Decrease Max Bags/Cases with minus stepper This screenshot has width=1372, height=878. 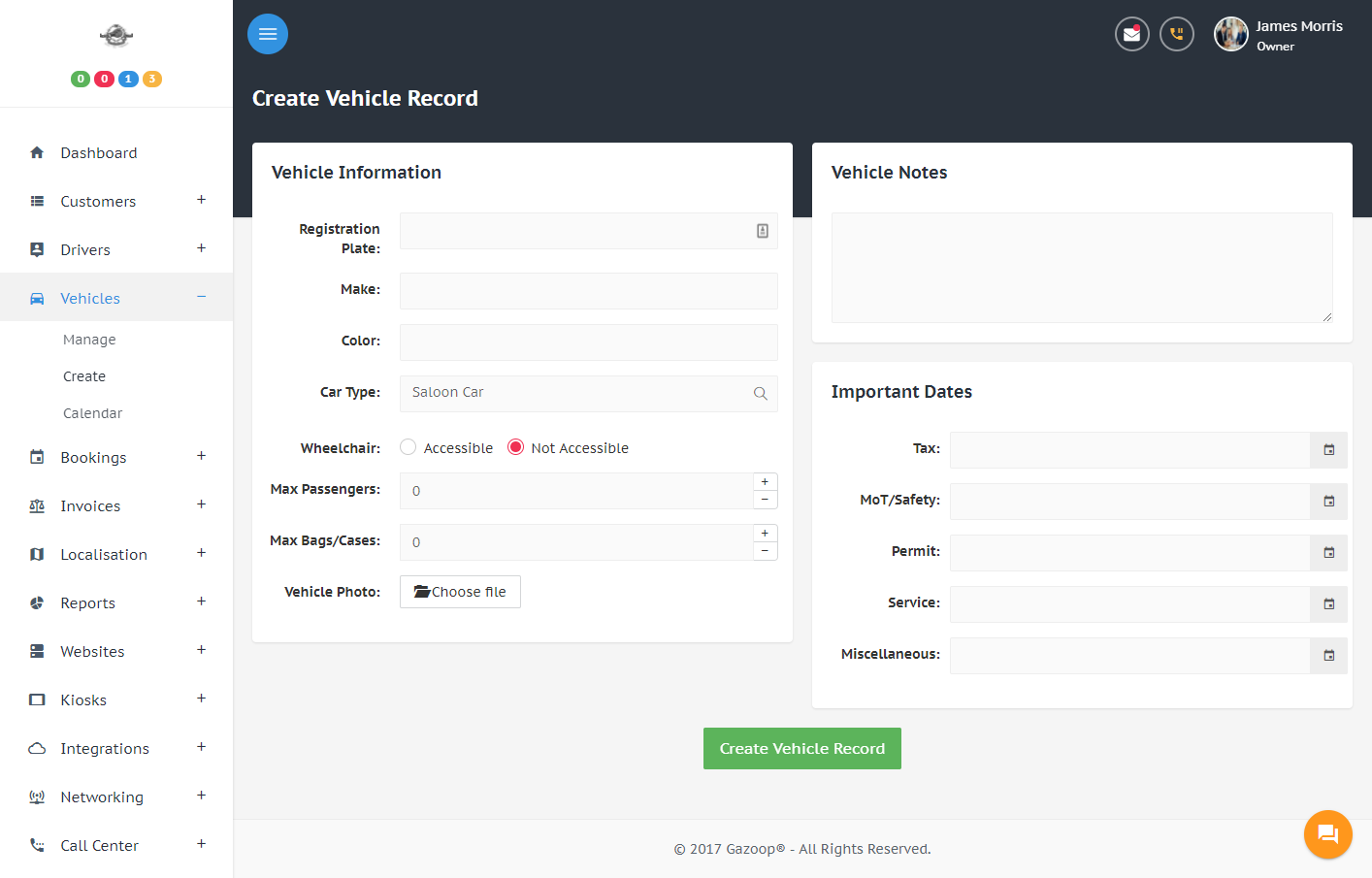point(765,551)
